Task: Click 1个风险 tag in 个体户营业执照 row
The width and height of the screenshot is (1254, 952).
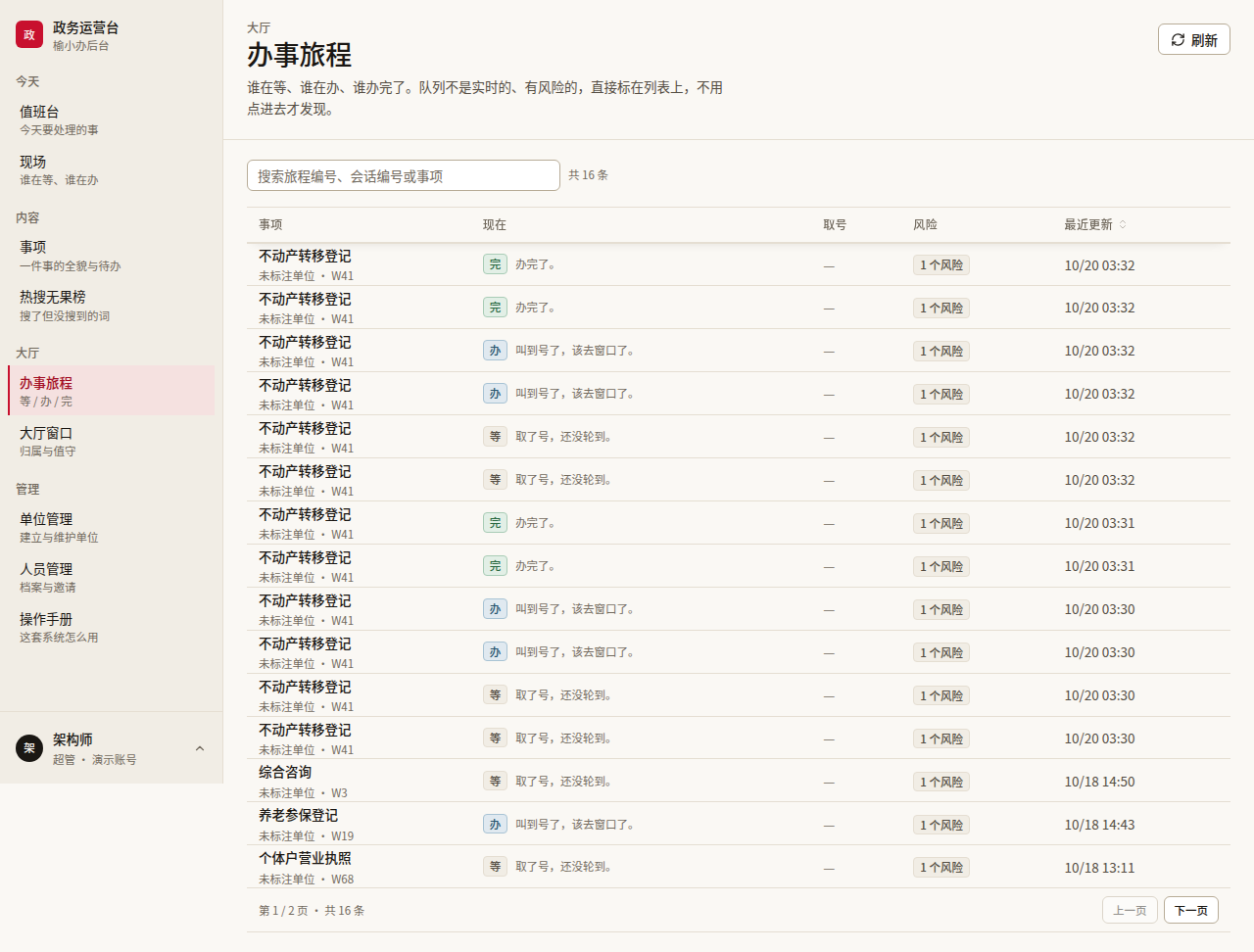Action: [x=941, y=867]
